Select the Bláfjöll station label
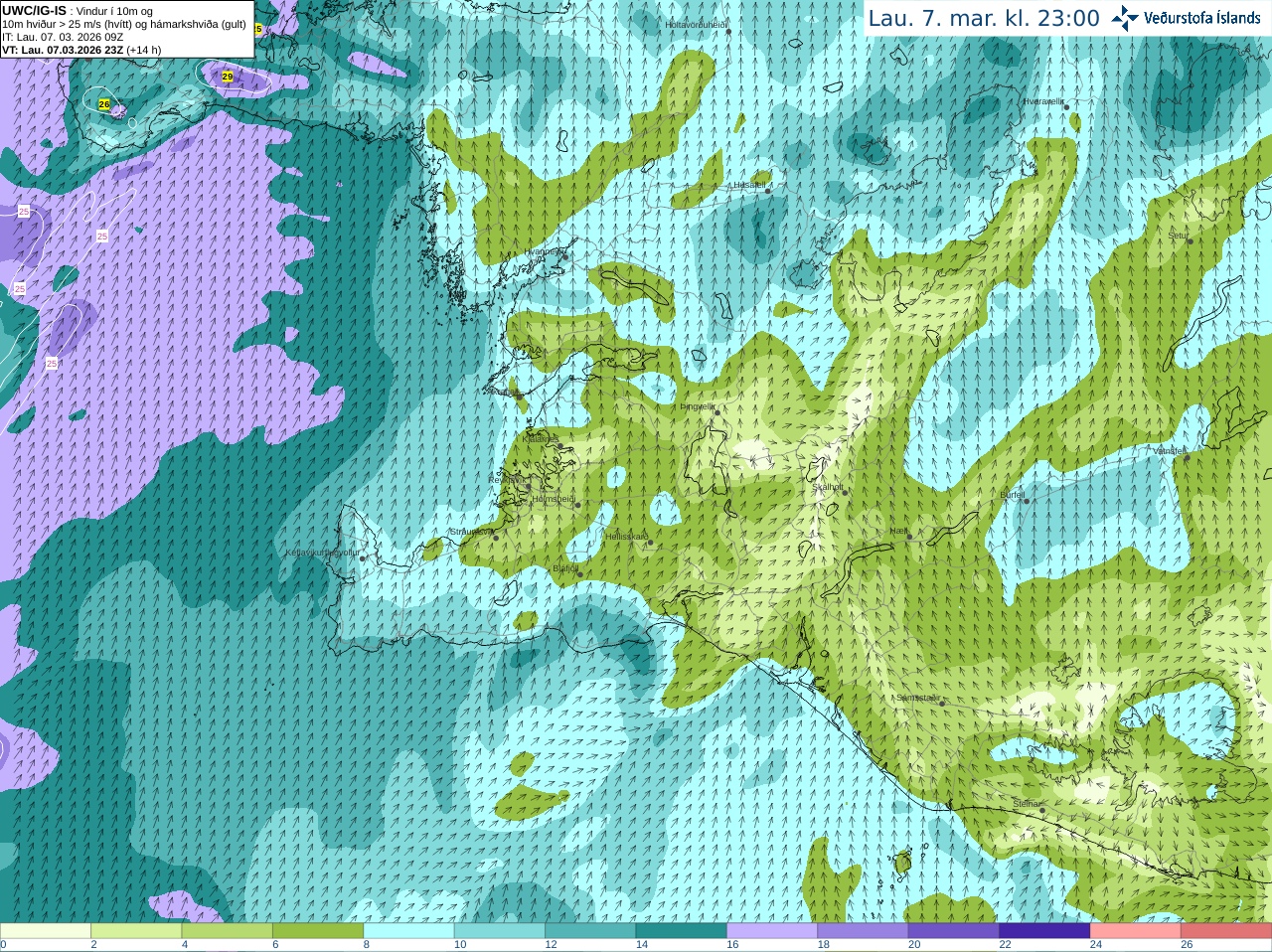 [x=564, y=568]
